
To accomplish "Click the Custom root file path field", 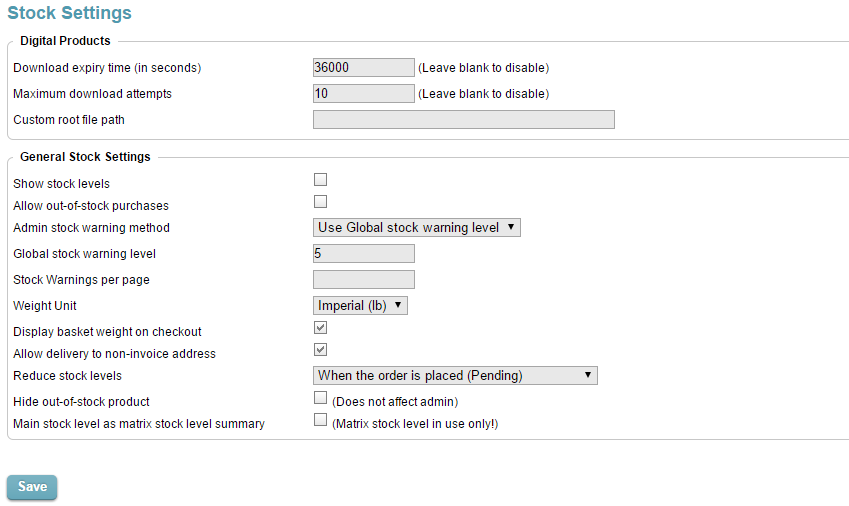I will tap(463, 120).
